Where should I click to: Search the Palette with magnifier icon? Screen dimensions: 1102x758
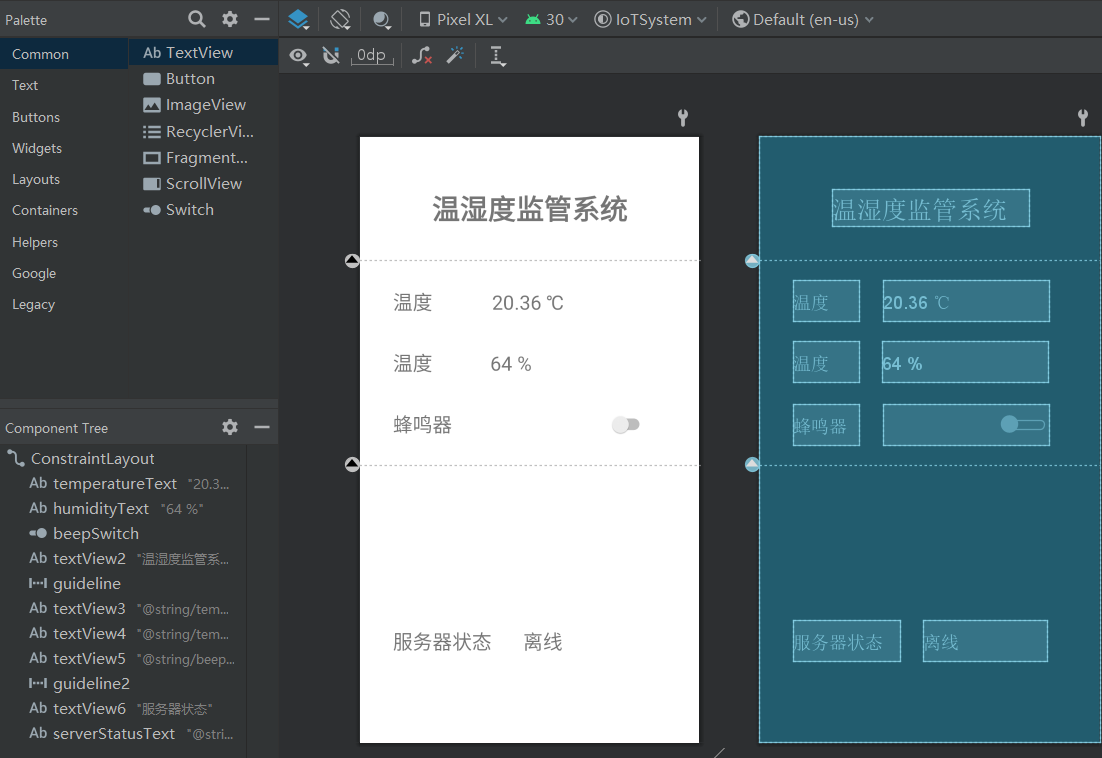(x=197, y=19)
